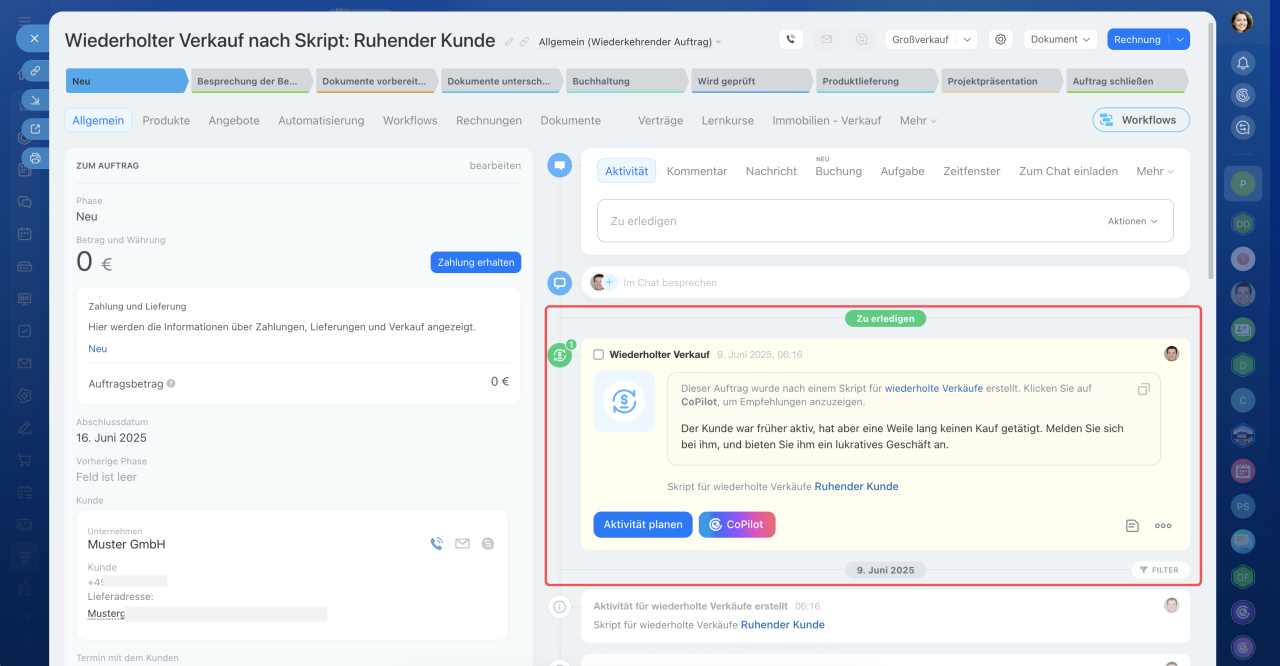Image resolution: width=1280 pixels, height=666 pixels.
Task: Click the user profile avatar at top right
Action: [1242, 21]
